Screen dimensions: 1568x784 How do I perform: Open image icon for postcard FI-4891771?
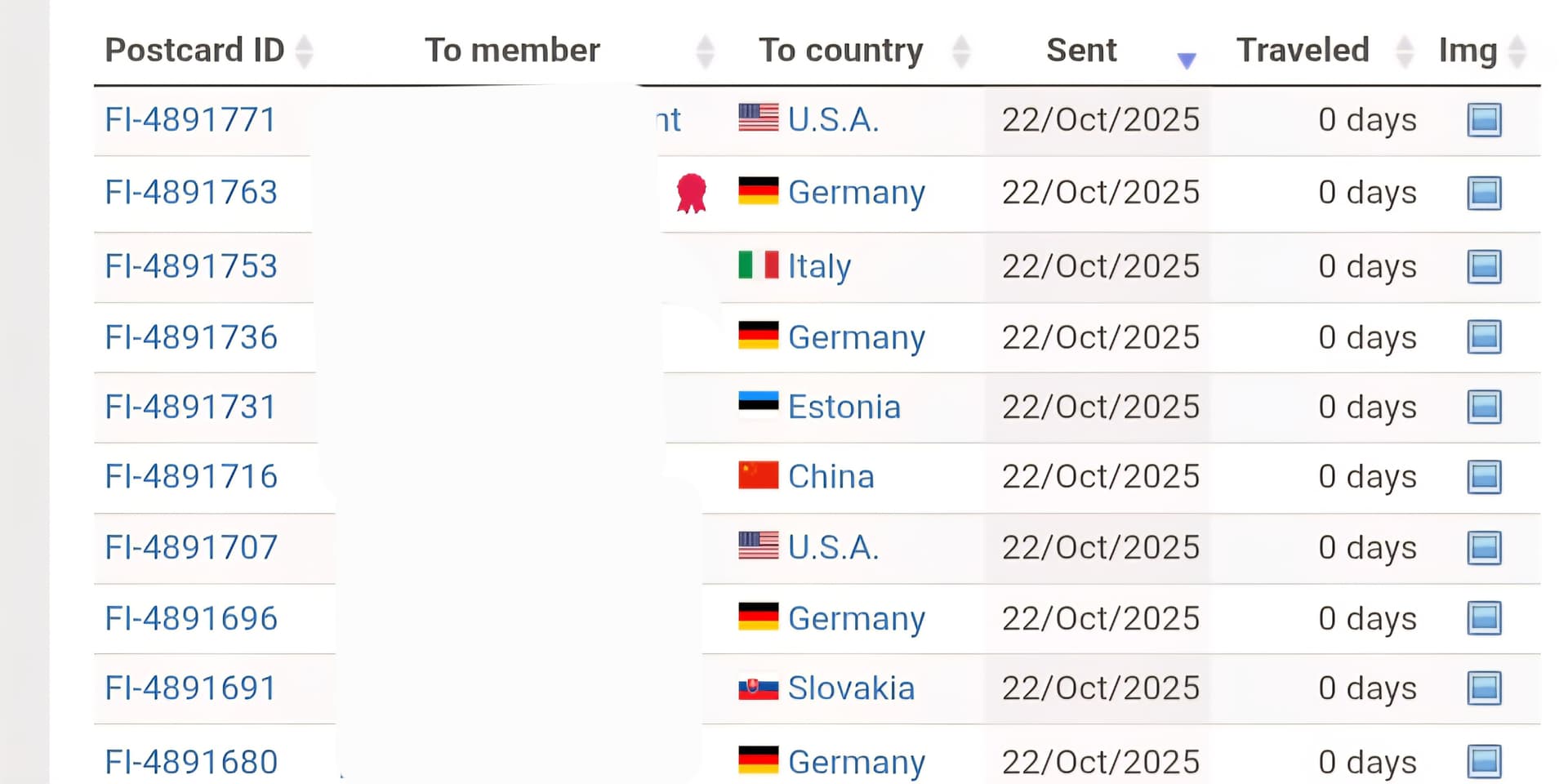point(1484,121)
